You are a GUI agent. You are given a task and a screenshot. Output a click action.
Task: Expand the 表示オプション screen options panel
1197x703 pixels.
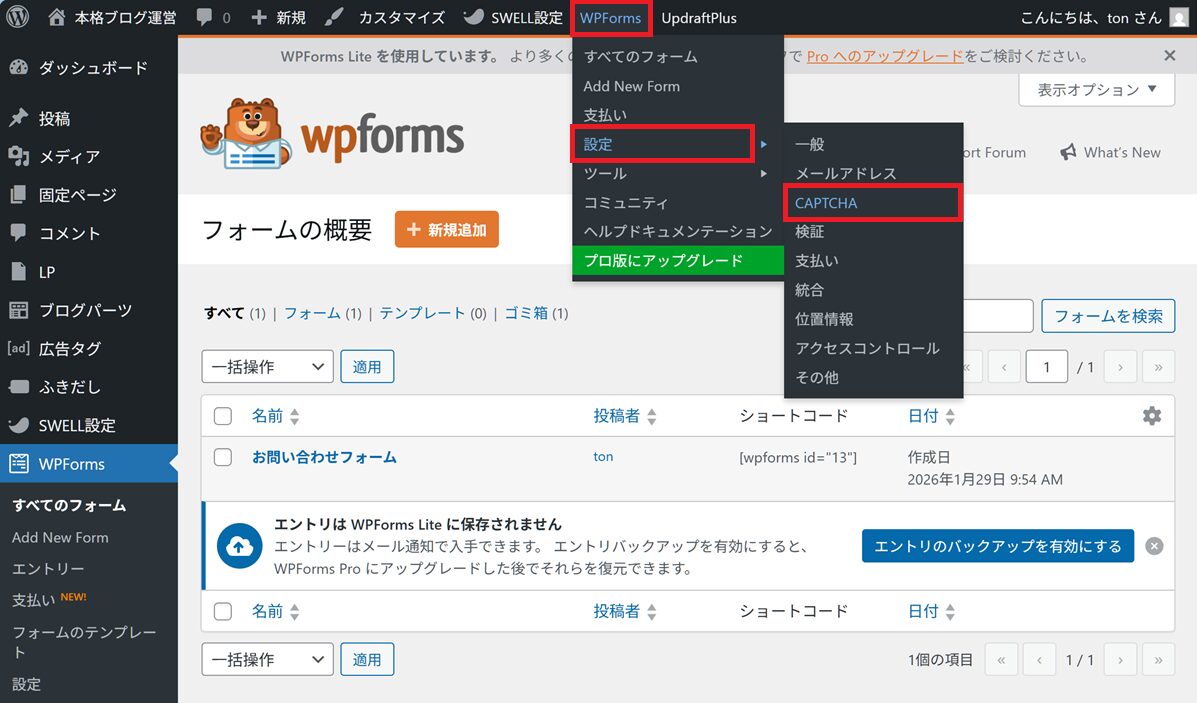click(x=1096, y=90)
